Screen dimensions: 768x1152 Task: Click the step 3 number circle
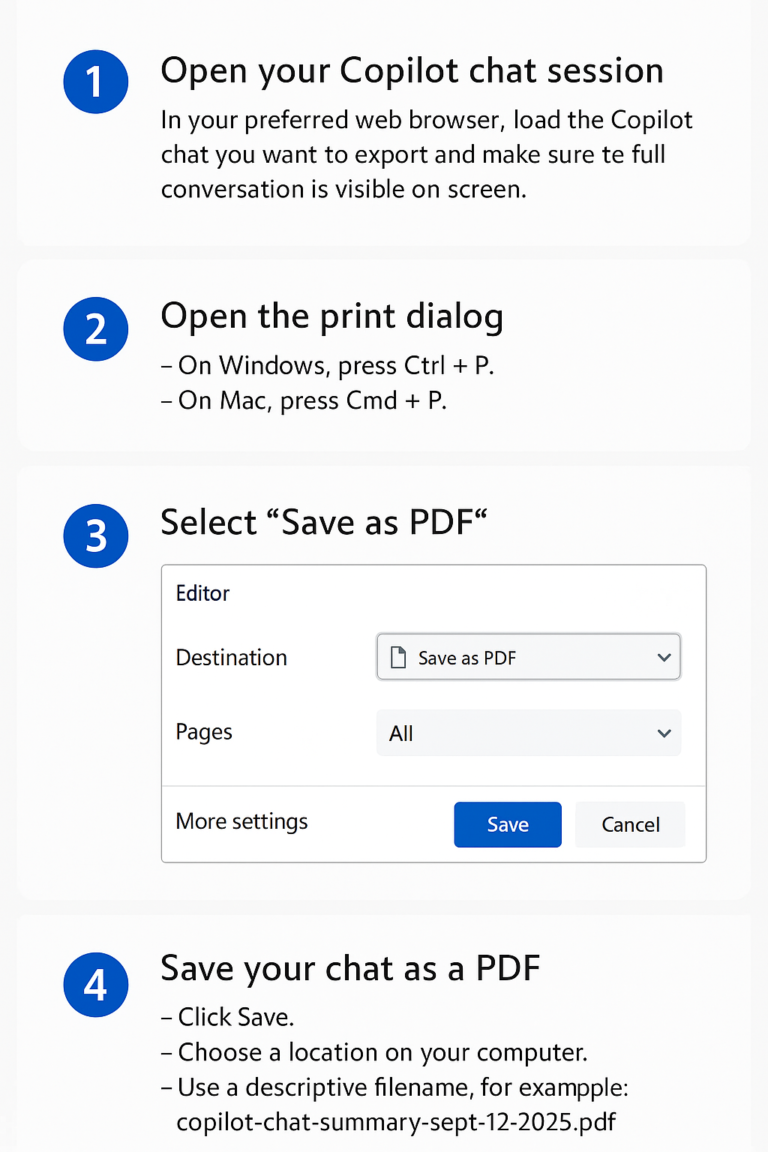[x=95, y=535]
